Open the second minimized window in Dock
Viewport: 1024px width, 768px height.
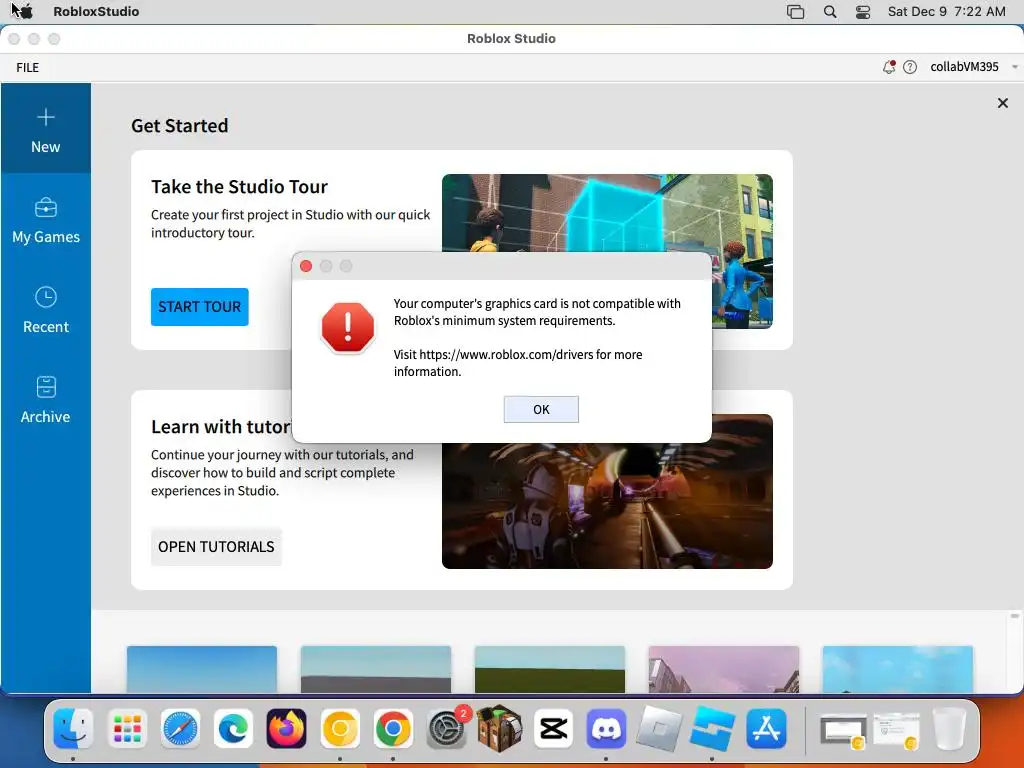(x=896, y=730)
